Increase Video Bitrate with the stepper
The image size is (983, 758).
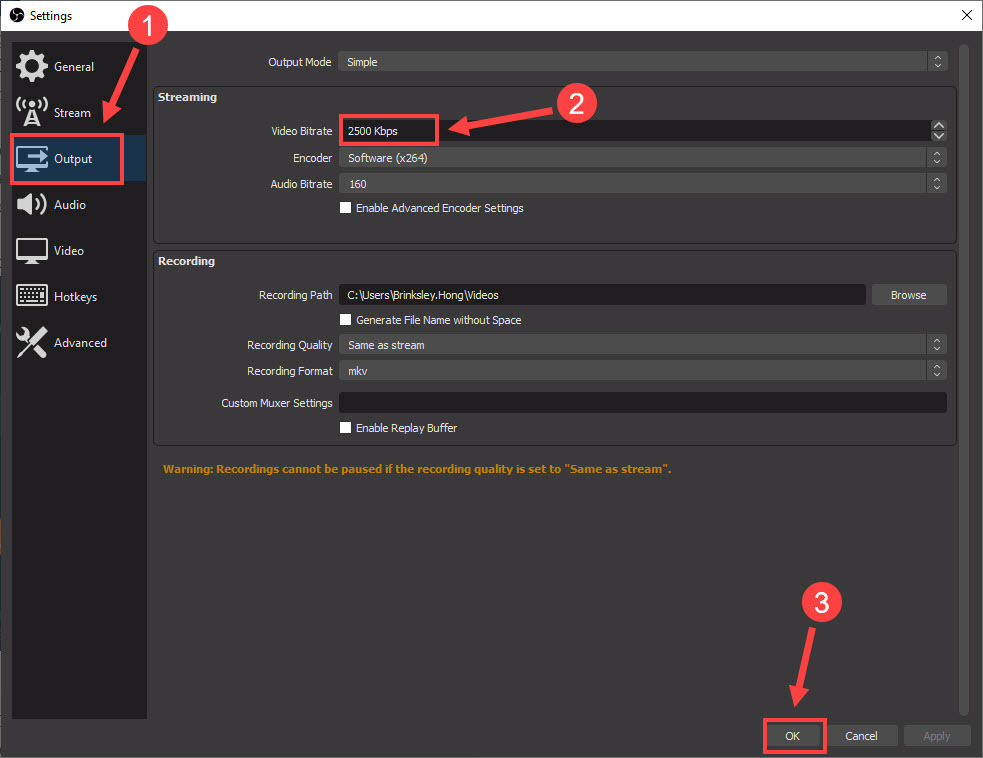coord(938,124)
